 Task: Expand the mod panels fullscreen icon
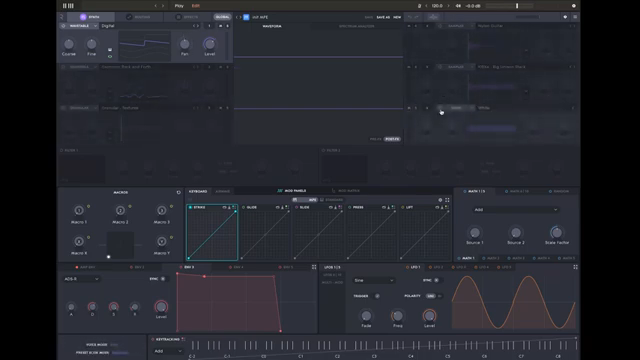point(447,200)
